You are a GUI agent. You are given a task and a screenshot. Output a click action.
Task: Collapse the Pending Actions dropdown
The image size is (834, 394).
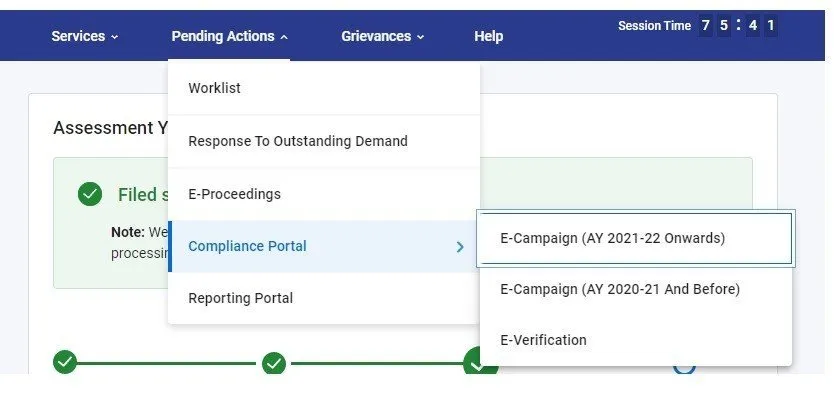tap(230, 36)
